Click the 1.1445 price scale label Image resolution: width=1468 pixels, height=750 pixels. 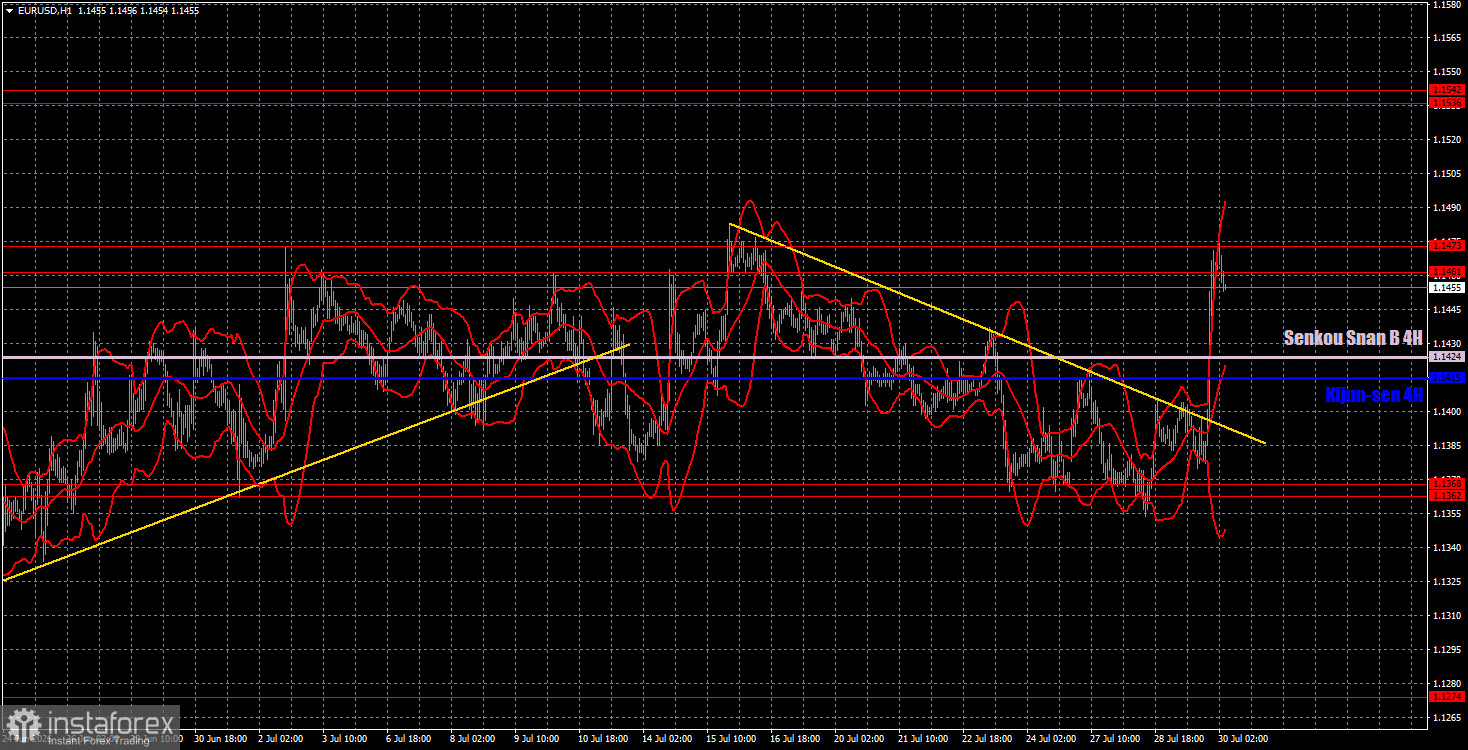1447,310
